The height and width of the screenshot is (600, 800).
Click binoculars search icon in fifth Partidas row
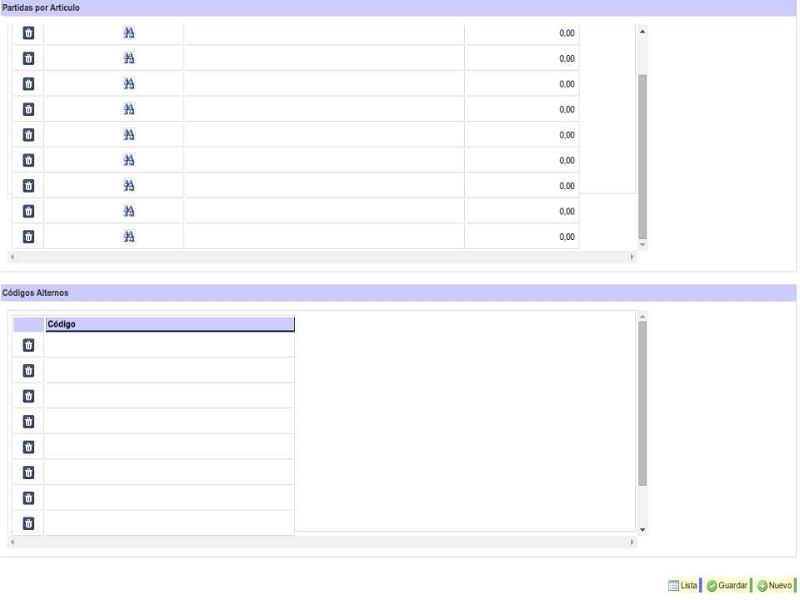[x=129, y=135]
